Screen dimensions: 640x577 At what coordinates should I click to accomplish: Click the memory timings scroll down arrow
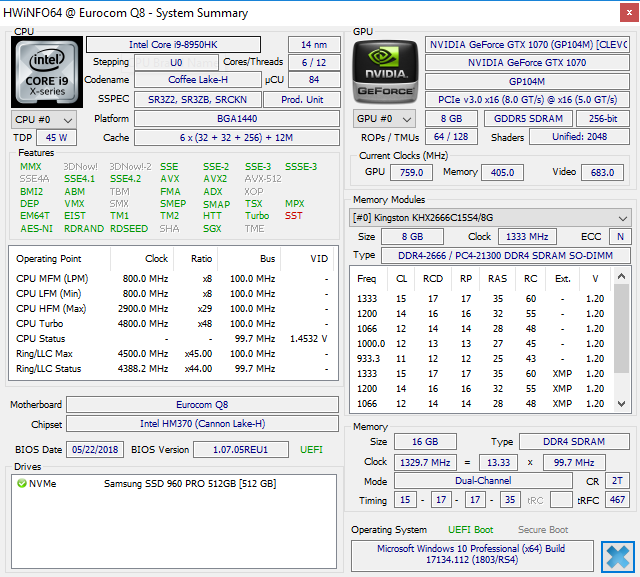tap(621, 404)
